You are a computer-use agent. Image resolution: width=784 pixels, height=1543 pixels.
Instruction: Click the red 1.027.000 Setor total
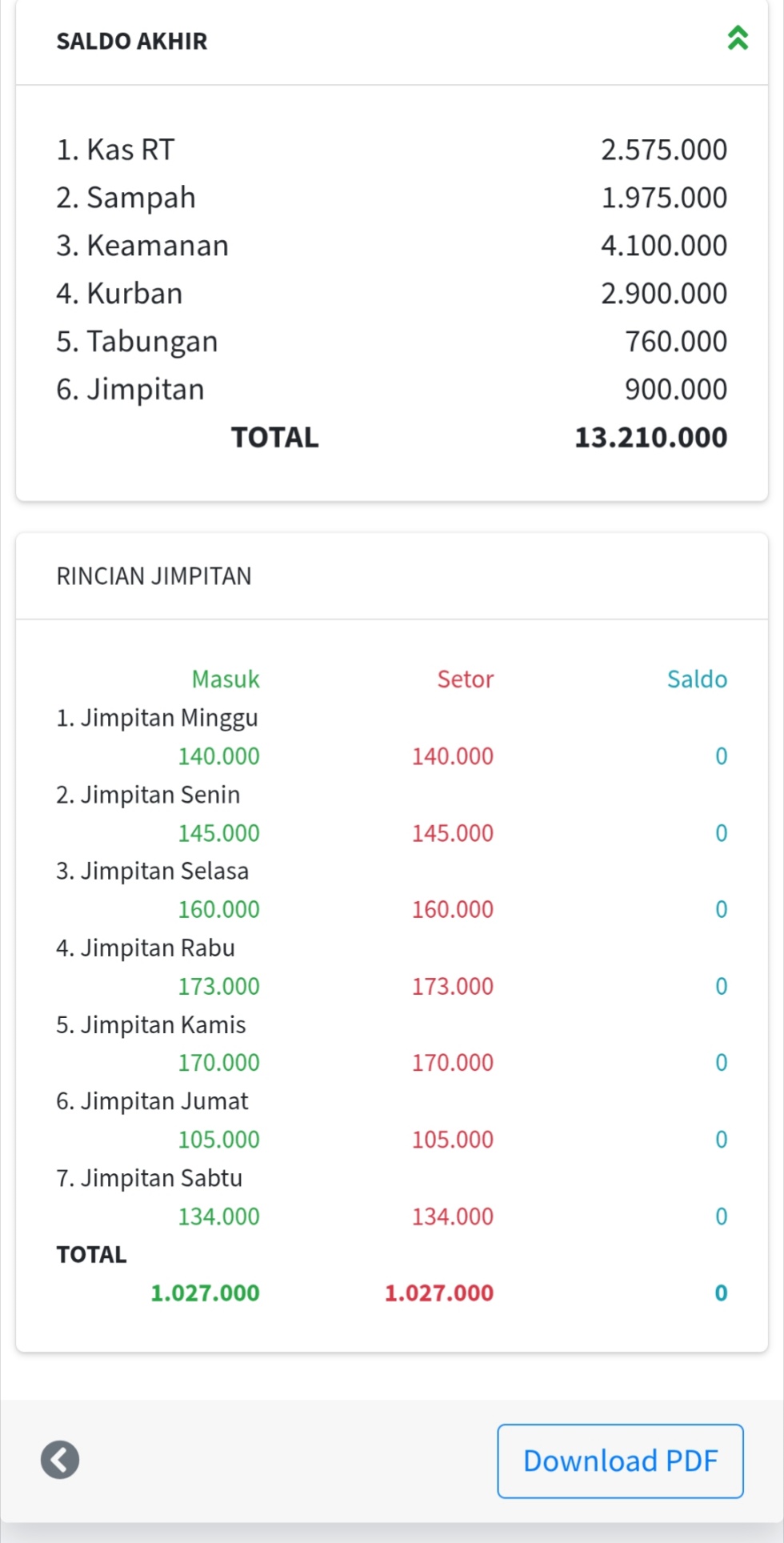pyautogui.click(x=439, y=1293)
